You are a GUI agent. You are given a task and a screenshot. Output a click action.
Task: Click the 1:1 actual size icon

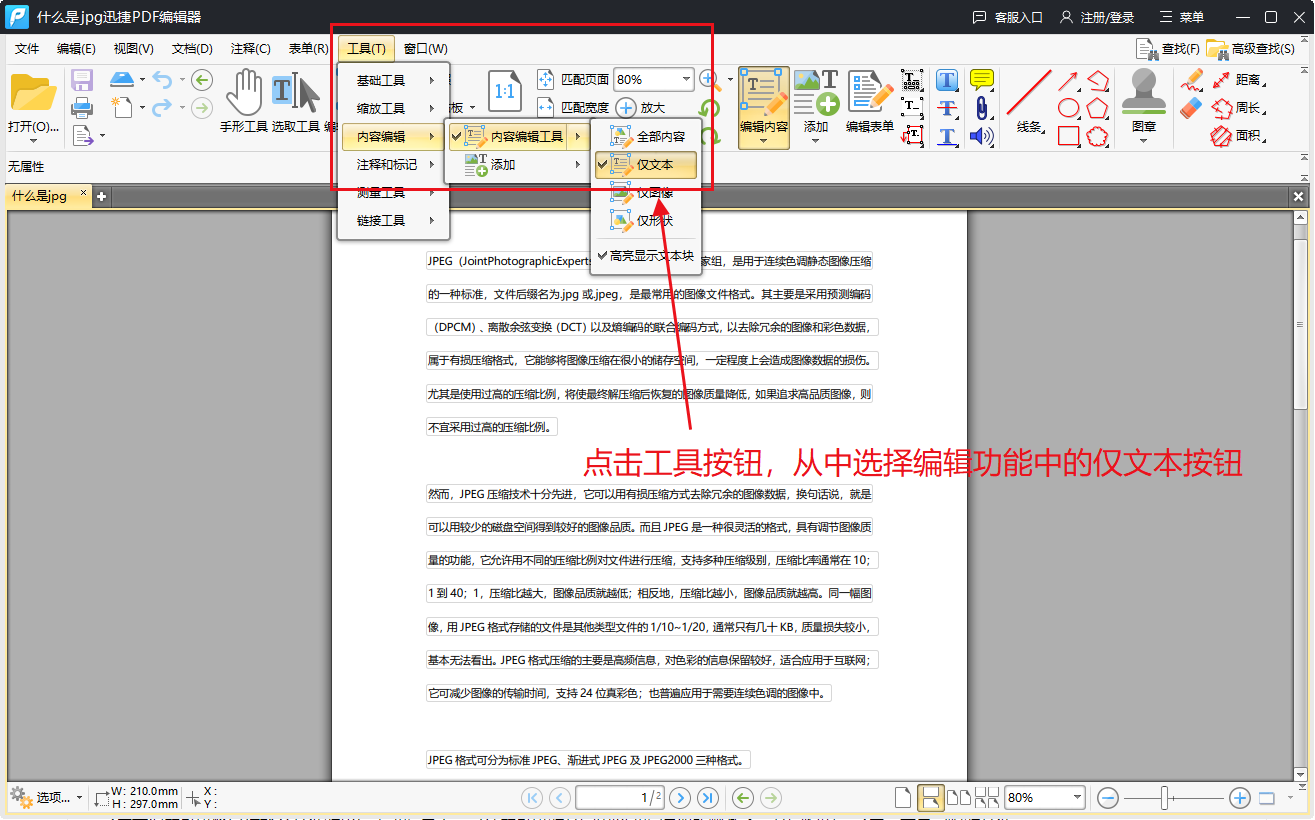505,91
